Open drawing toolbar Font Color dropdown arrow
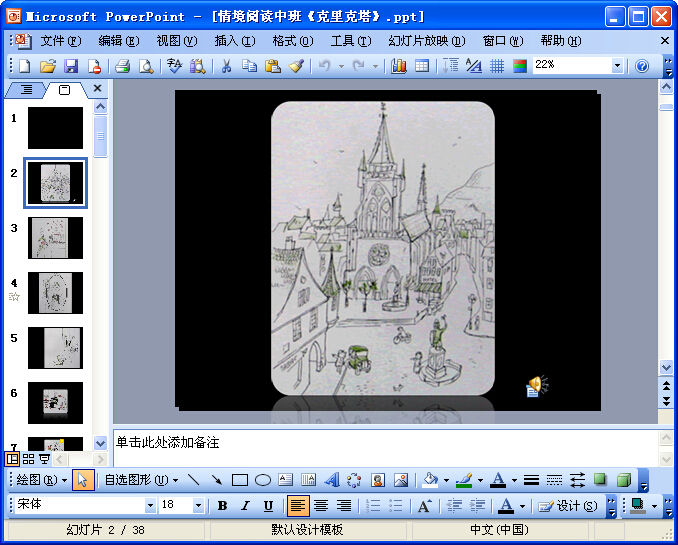 [x=514, y=480]
